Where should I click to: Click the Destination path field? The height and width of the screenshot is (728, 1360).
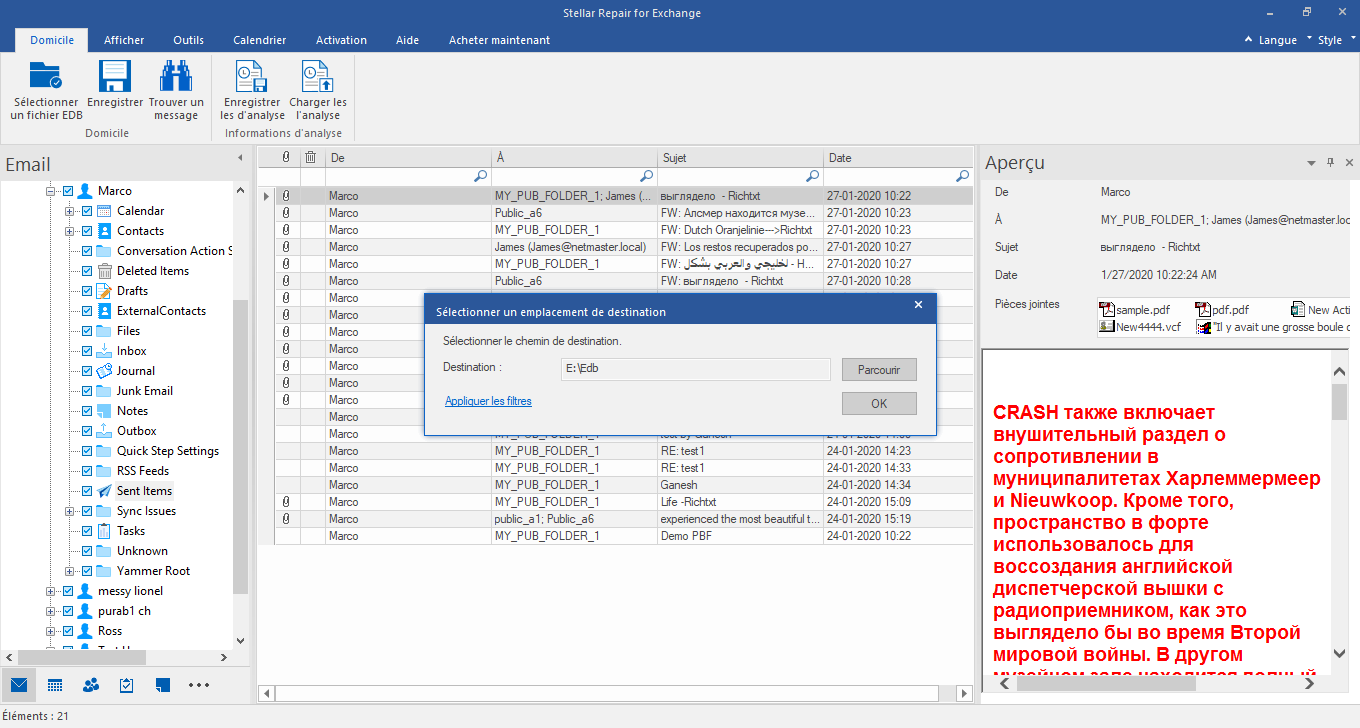(695, 369)
